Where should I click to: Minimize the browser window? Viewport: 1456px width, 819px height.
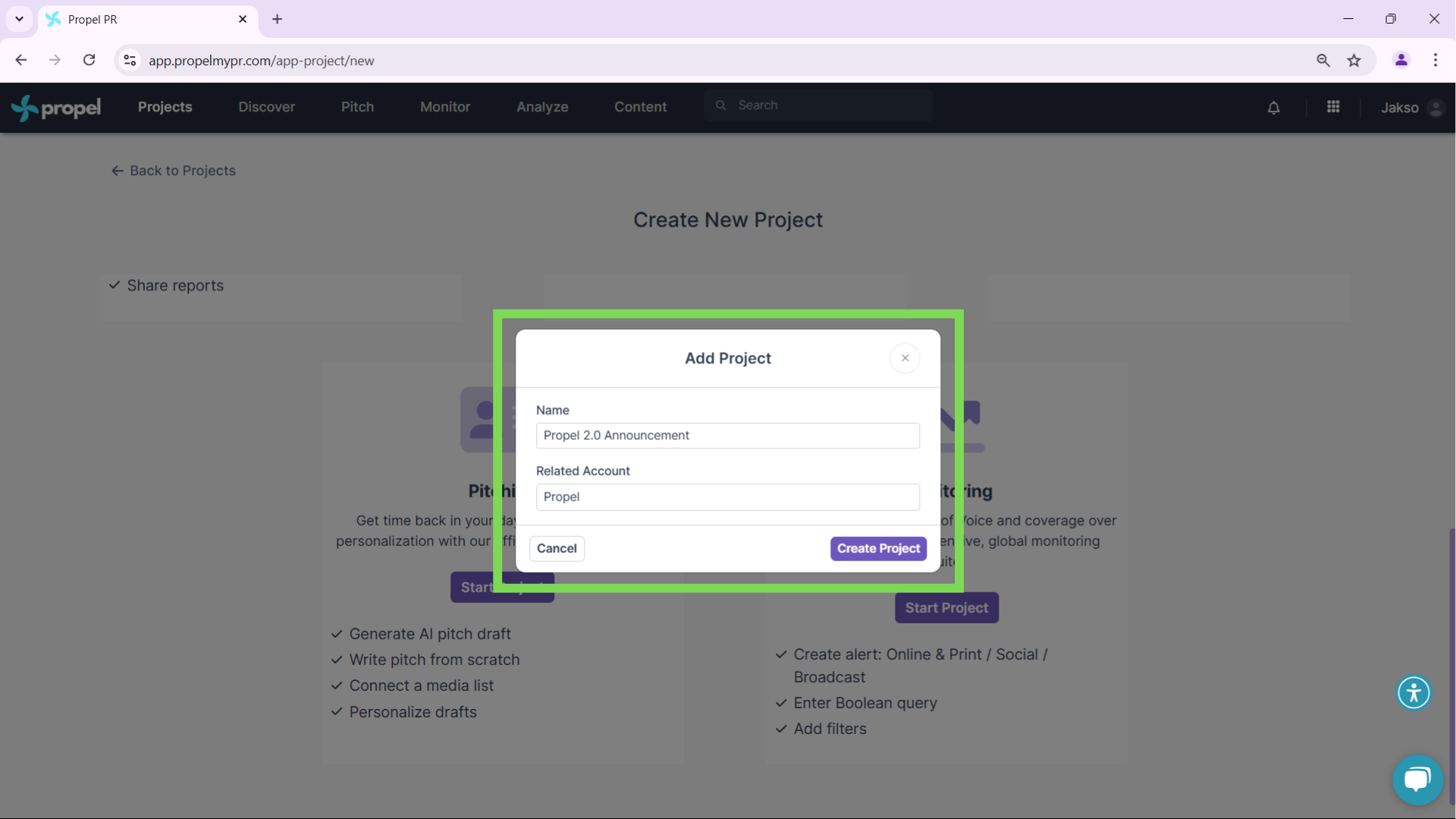coord(1348,19)
